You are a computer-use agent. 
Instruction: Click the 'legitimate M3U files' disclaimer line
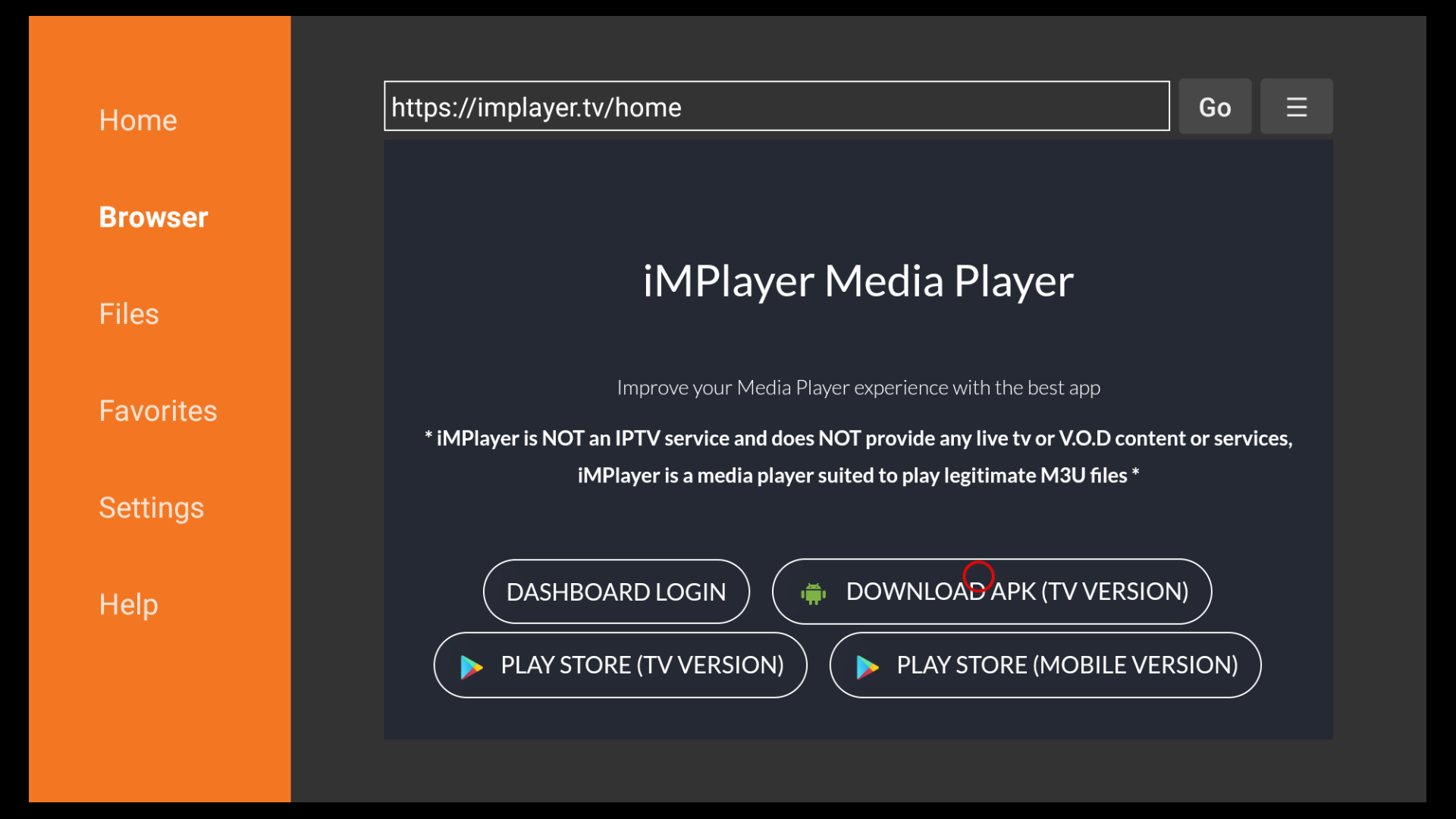tap(858, 475)
